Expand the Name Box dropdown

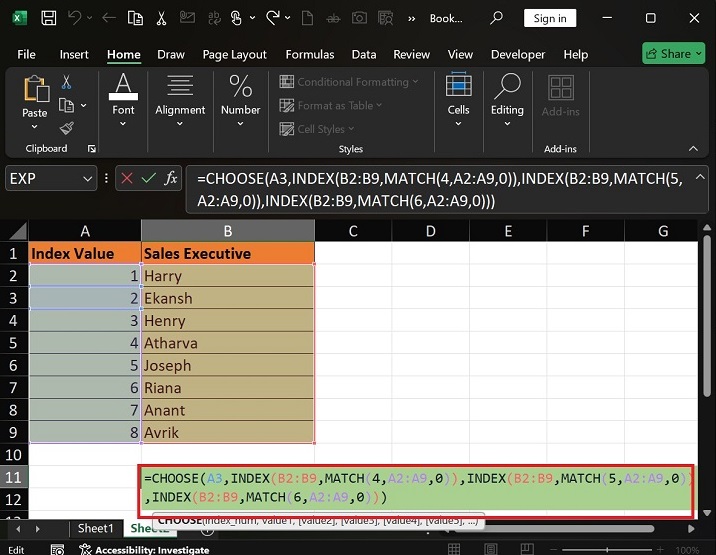pos(87,178)
